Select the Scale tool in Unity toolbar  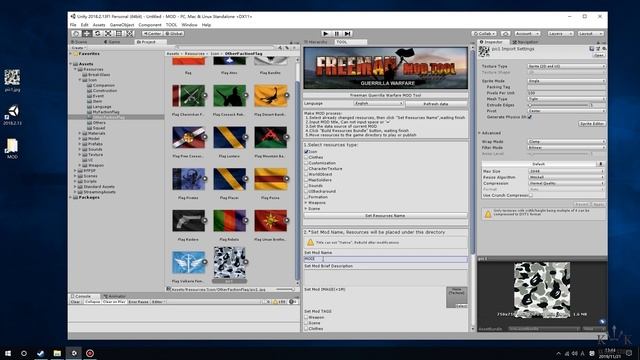(108, 33)
